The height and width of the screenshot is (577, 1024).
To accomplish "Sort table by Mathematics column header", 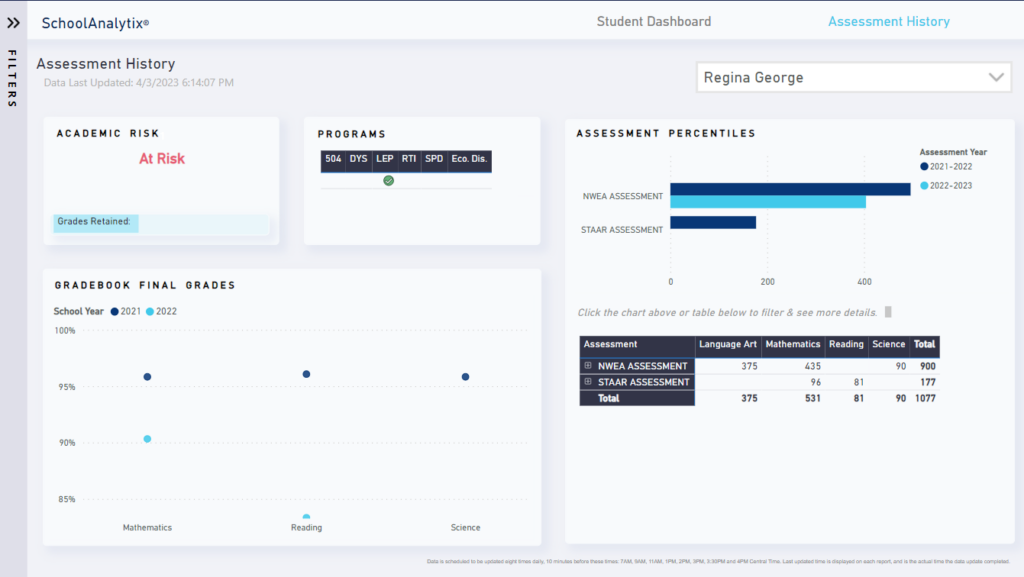I will tap(792, 344).
